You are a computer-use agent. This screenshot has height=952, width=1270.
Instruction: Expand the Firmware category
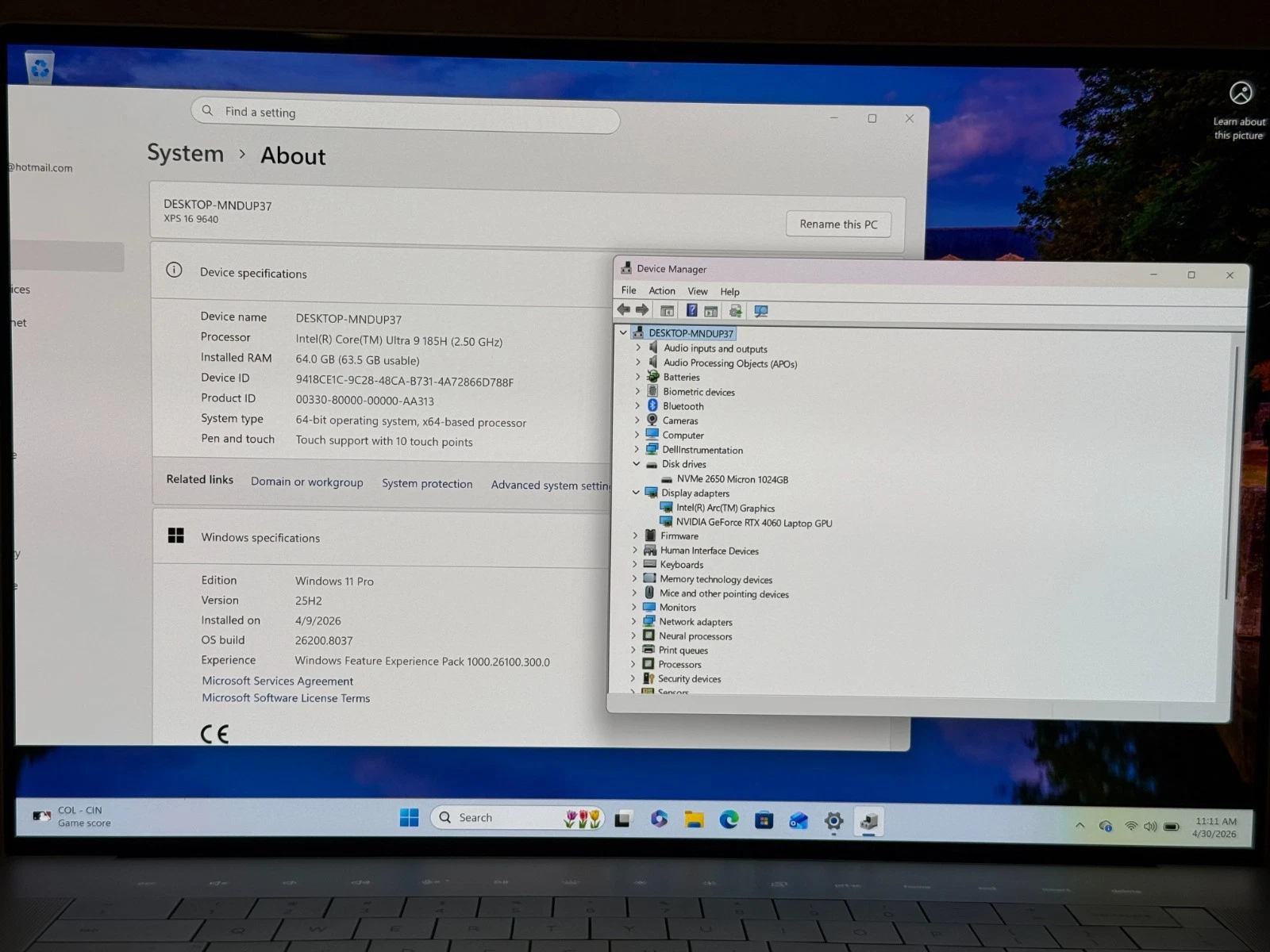pos(635,535)
